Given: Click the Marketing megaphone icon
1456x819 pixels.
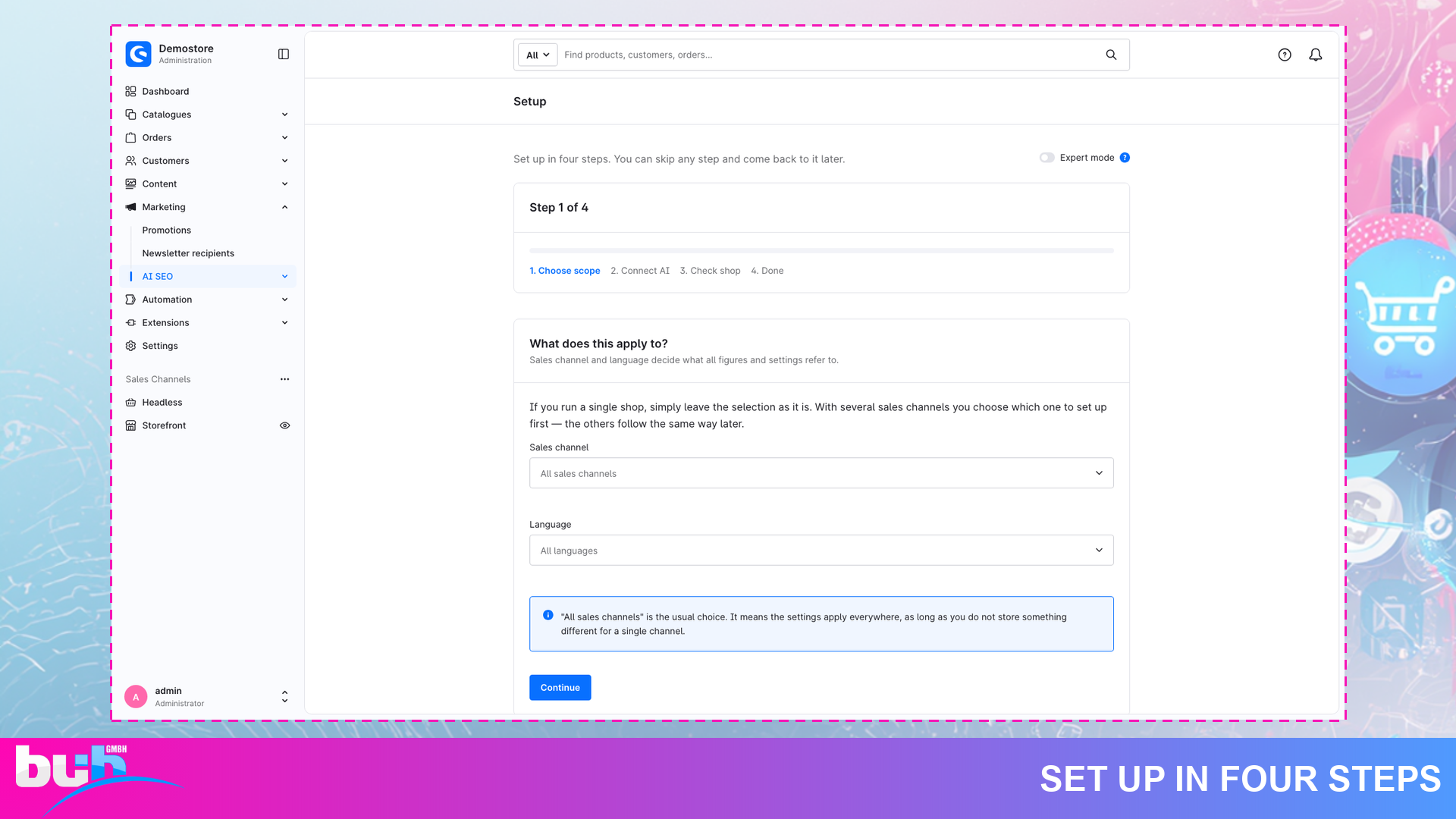Looking at the screenshot, I should click(130, 207).
